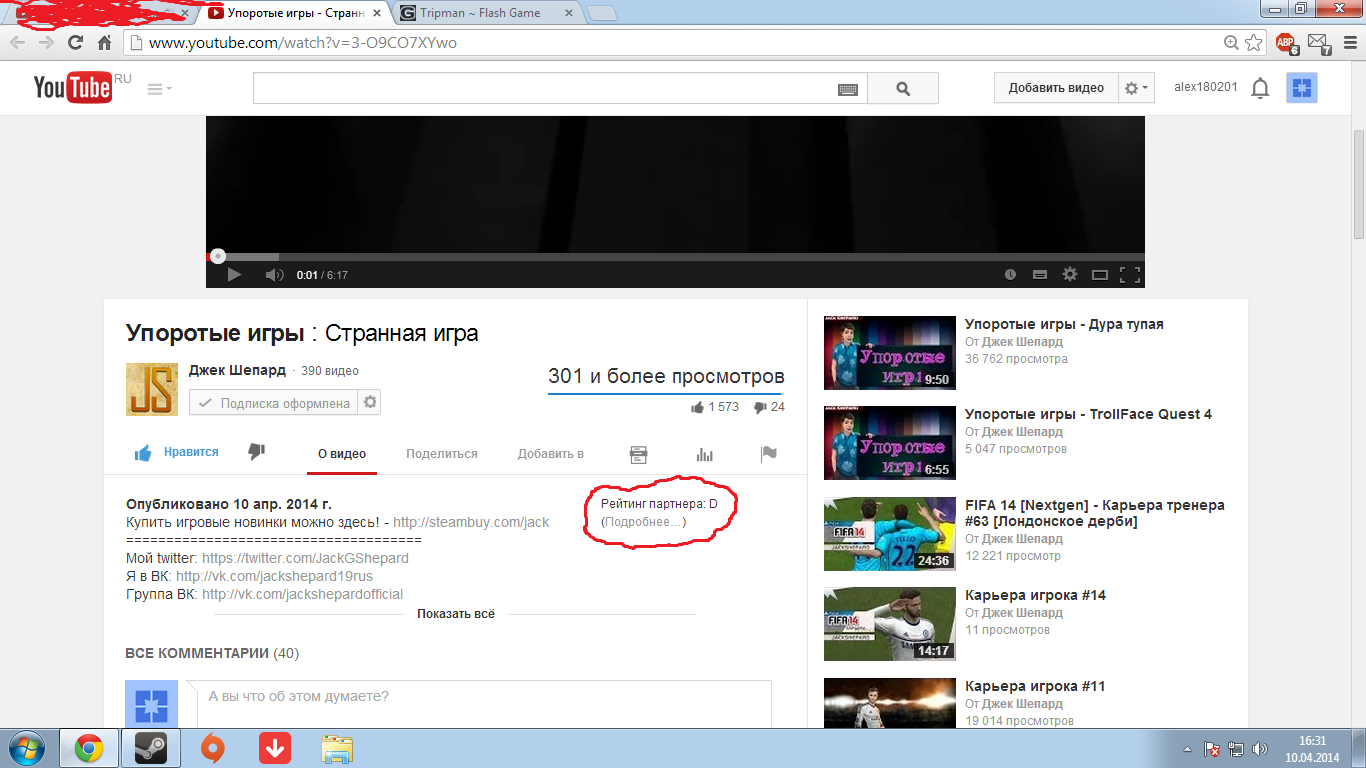Mute the video volume
The image size is (1366, 768).
coord(274,275)
